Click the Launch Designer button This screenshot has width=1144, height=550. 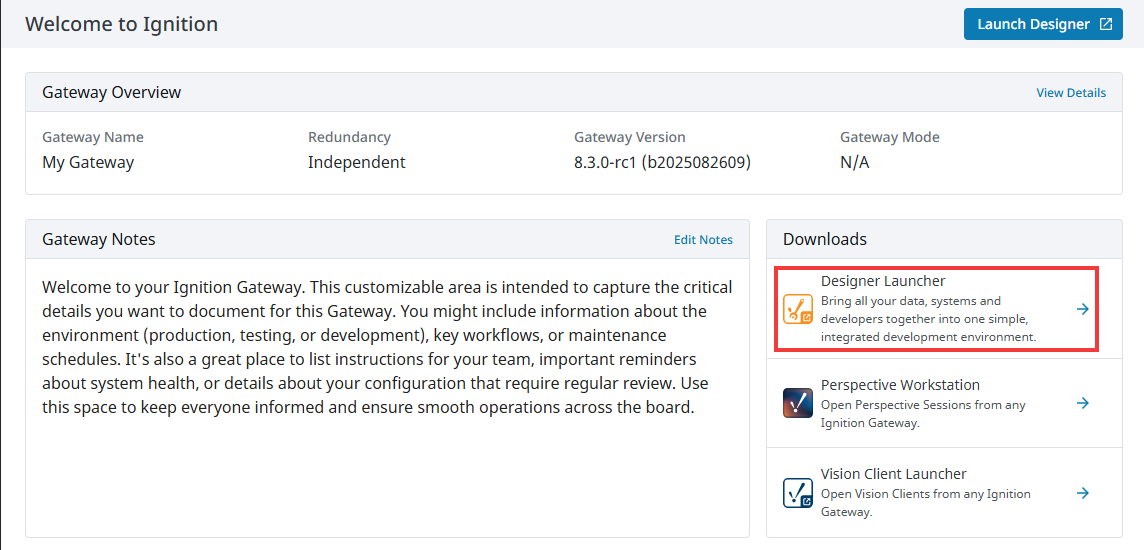(1034, 24)
